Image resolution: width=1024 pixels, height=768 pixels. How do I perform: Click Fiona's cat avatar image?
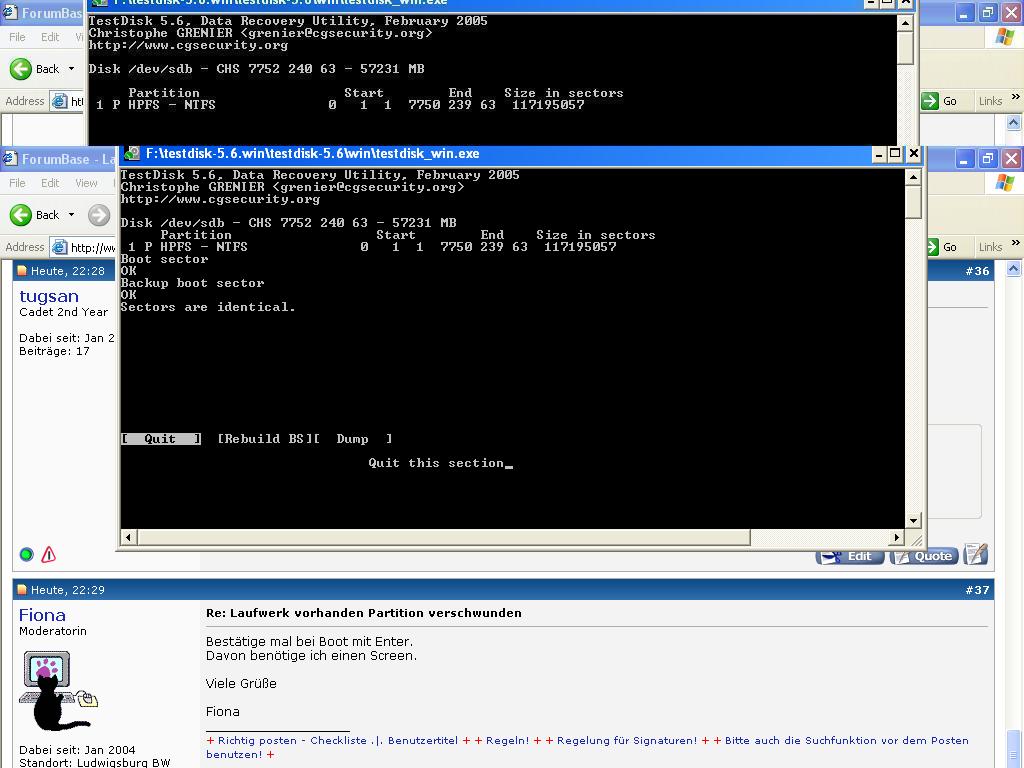point(57,690)
